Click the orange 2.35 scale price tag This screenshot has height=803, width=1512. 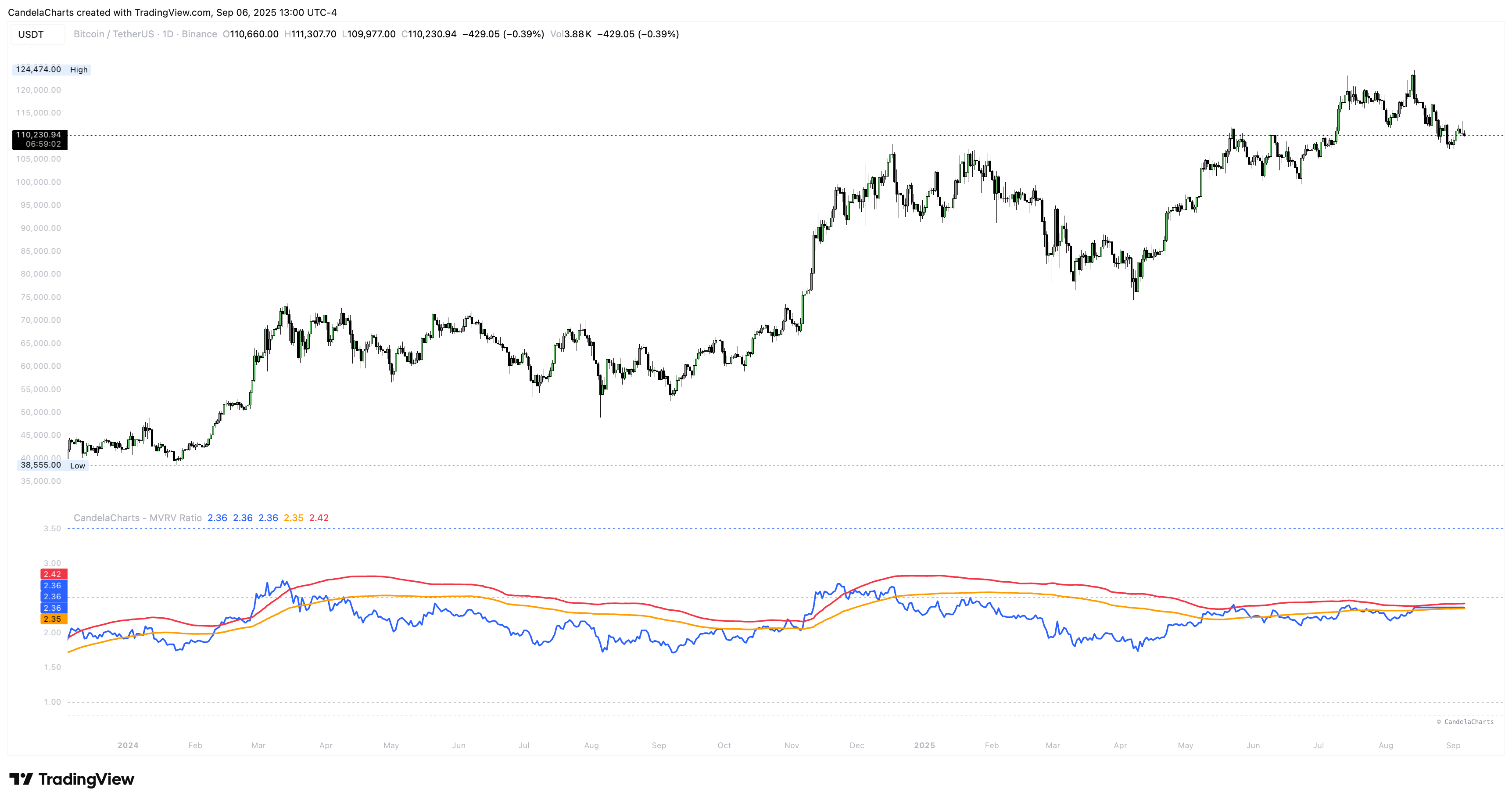coord(53,619)
